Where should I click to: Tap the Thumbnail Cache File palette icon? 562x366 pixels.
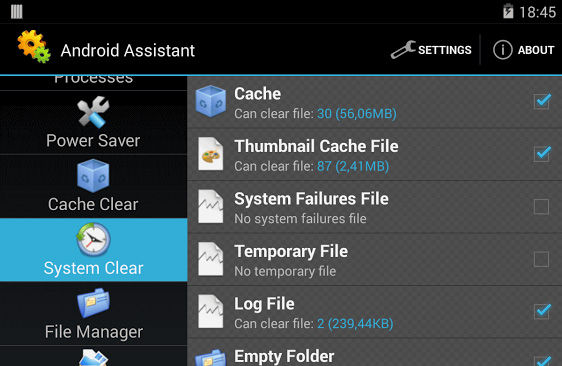[x=211, y=154]
